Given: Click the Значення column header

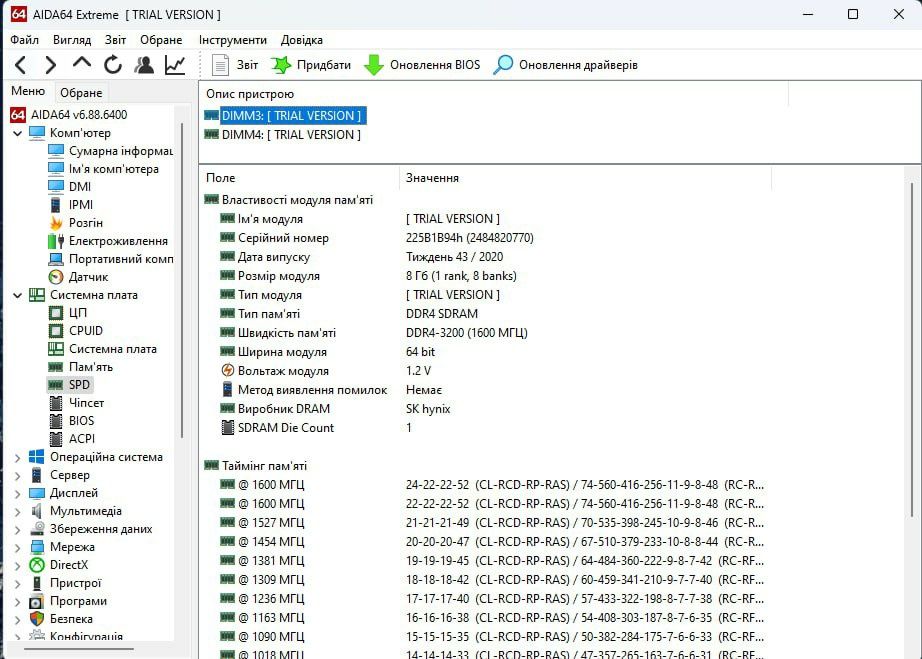Looking at the screenshot, I should 585,178.
